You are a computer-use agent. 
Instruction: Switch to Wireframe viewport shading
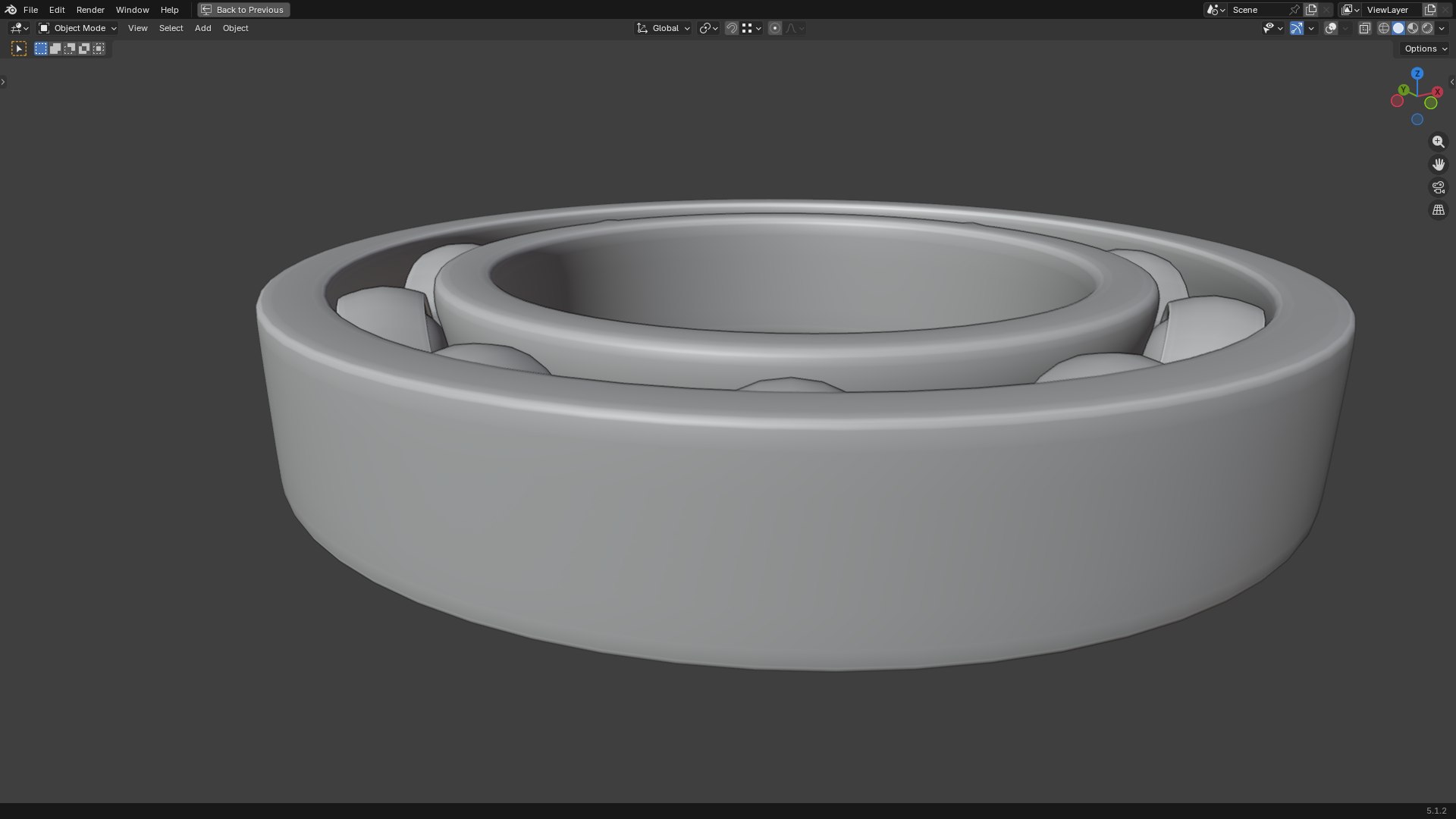pyautogui.click(x=1383, y=28)
